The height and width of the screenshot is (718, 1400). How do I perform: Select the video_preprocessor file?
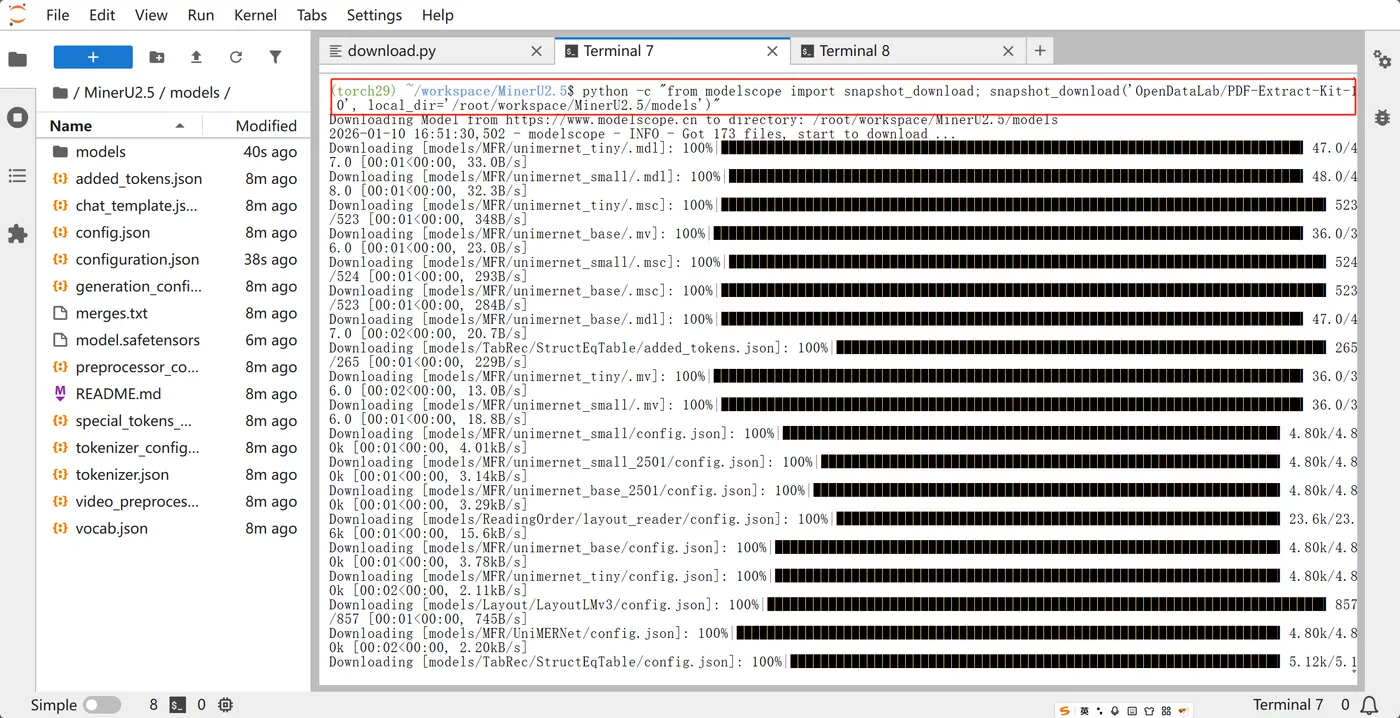[173, 502]
